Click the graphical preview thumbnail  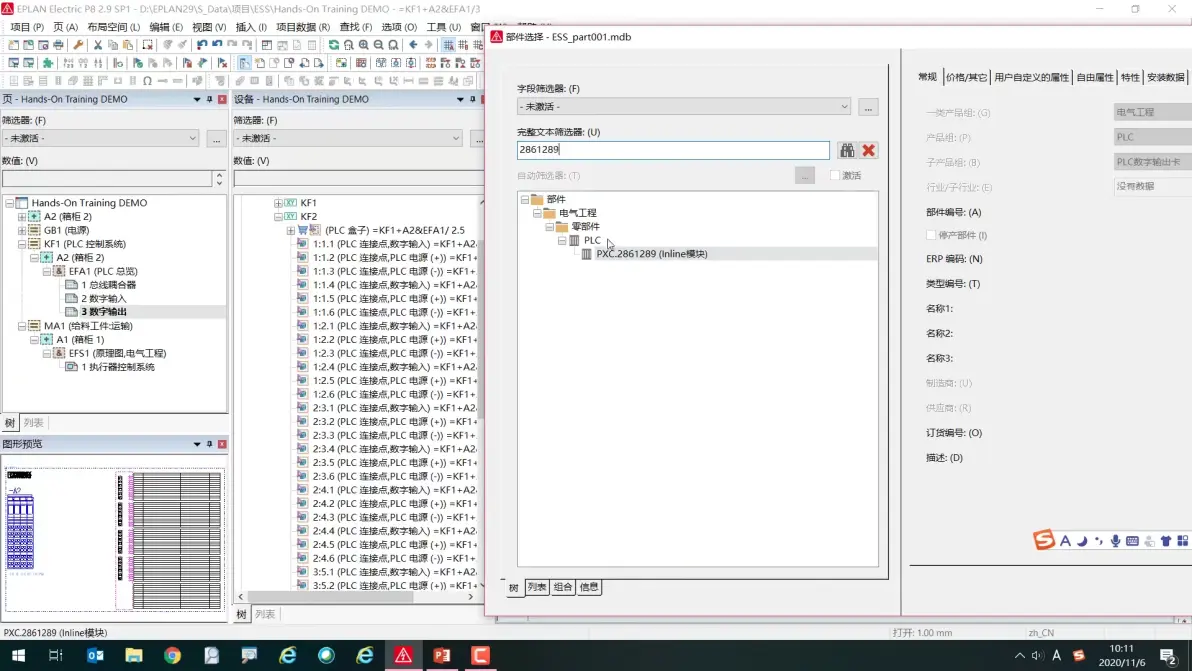point(115,540)
